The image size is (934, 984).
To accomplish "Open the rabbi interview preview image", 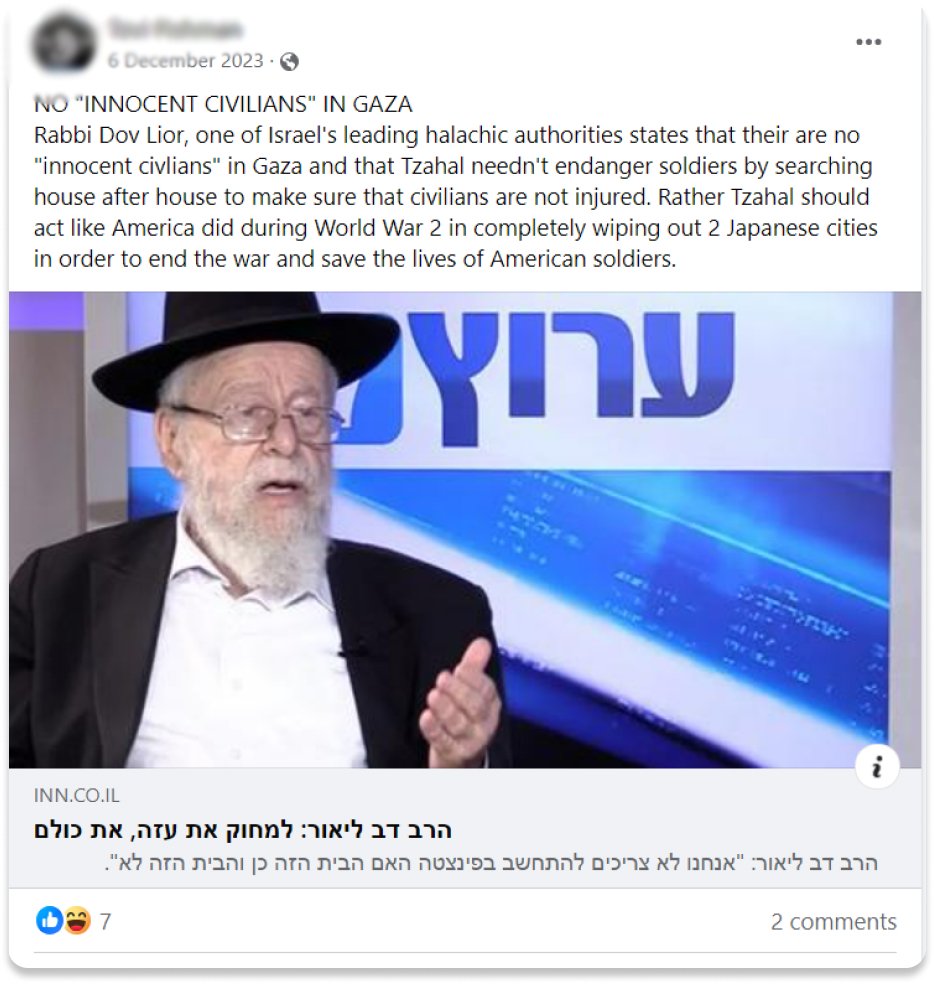I will pos(465,529).
